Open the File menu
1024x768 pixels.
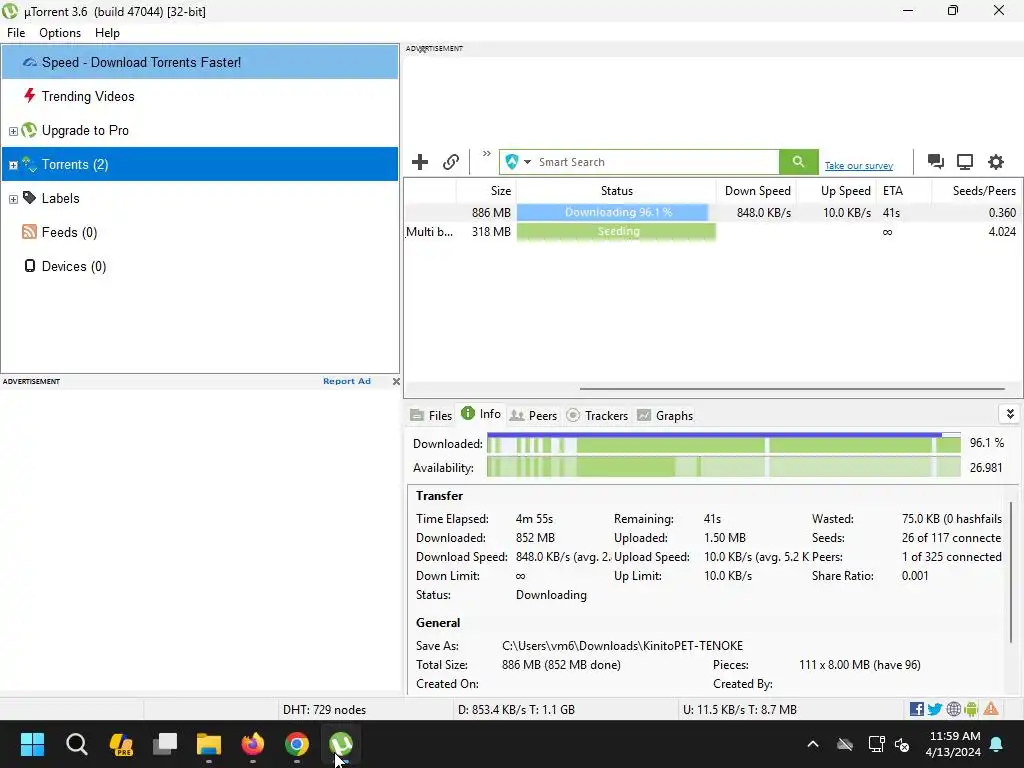tap(16, 33)
